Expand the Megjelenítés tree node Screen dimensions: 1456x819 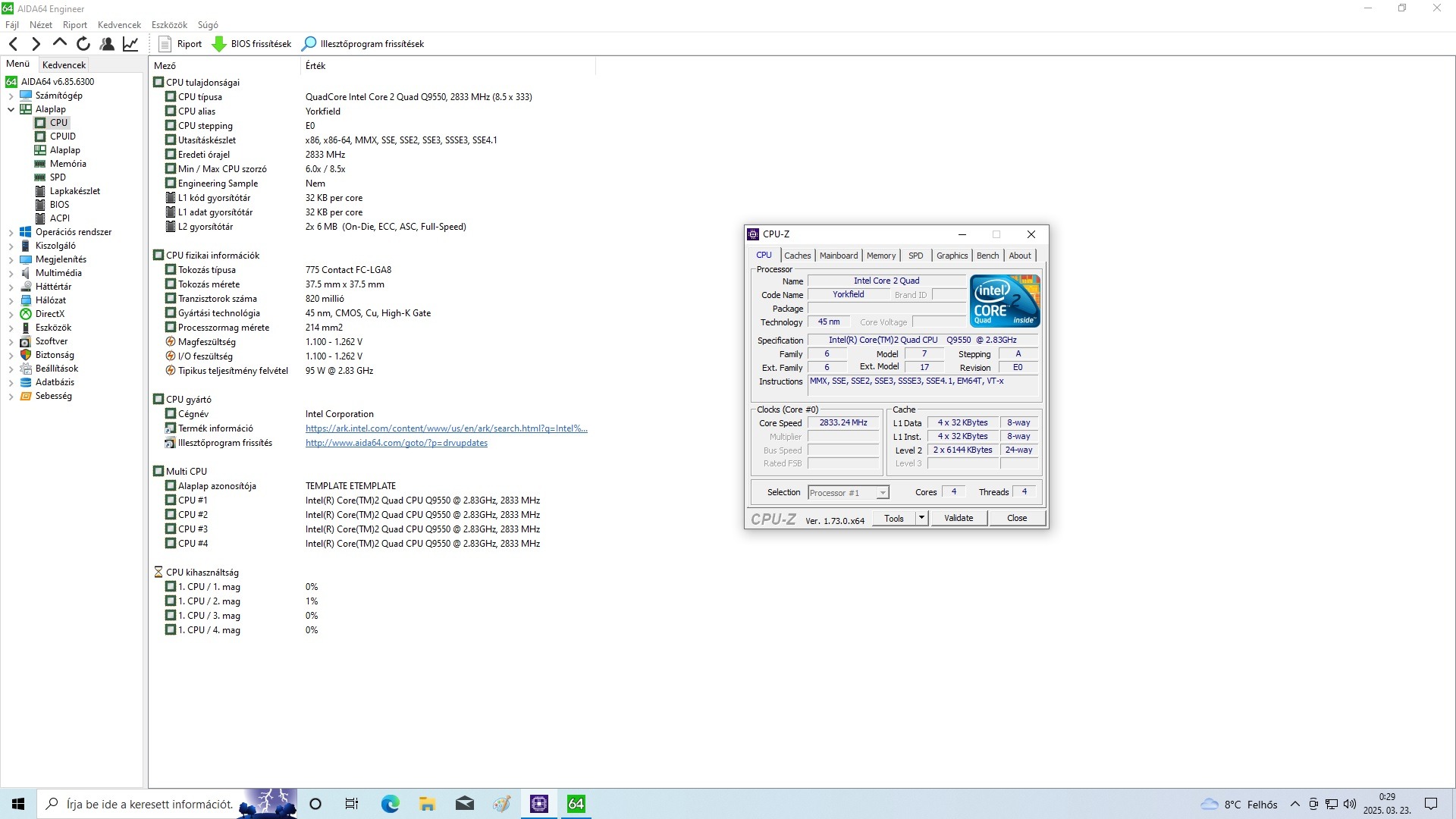coord(11,259)
